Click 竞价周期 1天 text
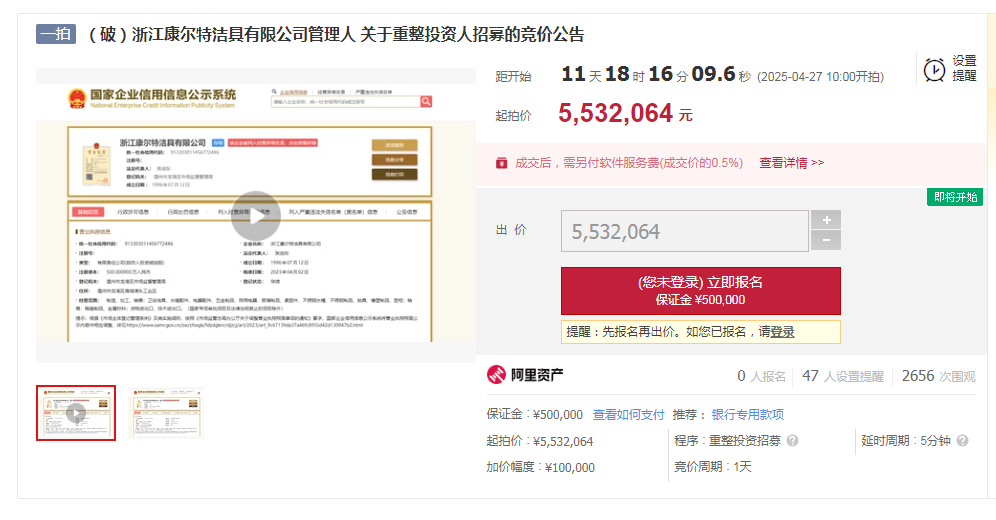This screenshot has width=996, height=520. (713, 467)
